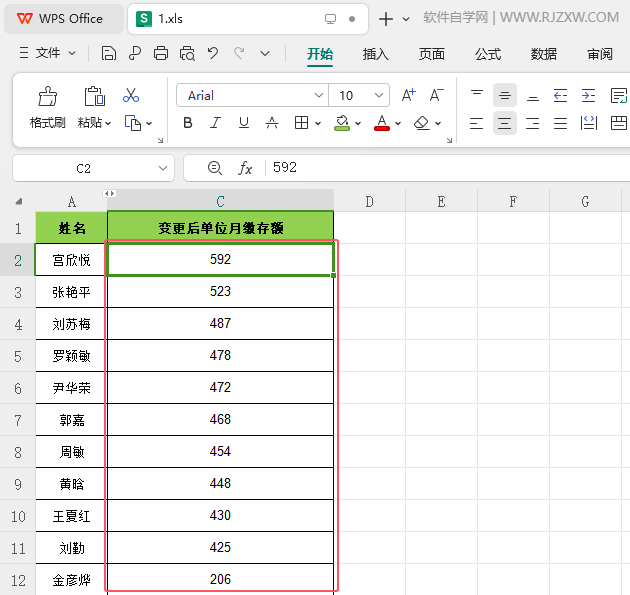Switch to the 数据 Data tab
The height and width of the screenshot is (595, 630).
coord(544,54)
